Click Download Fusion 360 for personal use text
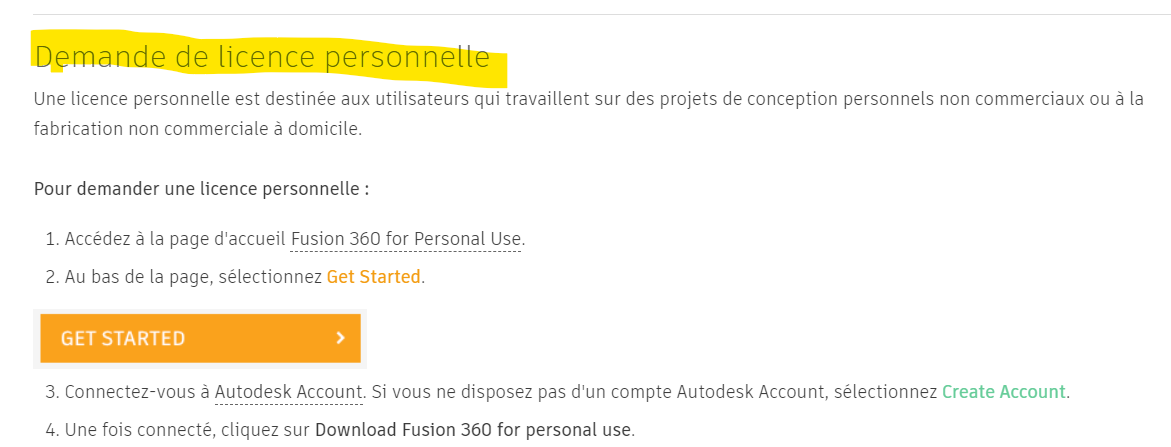1171x447 pixels. click(473, 430)
